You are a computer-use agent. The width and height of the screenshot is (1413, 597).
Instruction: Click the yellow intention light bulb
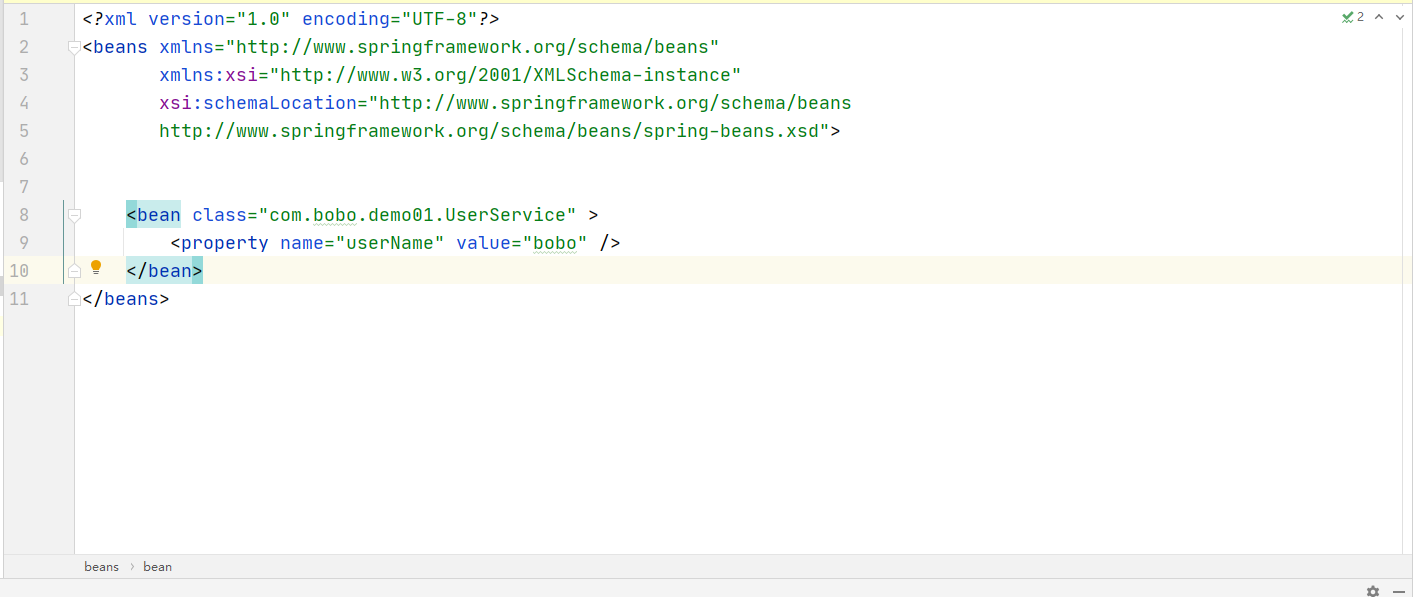(x=96, y=268)
